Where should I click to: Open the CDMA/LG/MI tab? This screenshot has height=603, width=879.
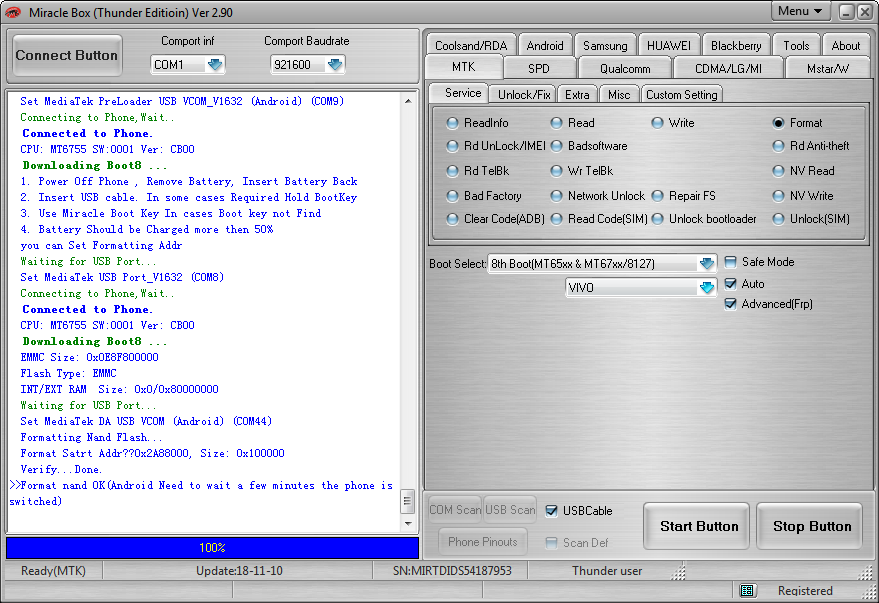pyautogui.click(x=728, y=68)
